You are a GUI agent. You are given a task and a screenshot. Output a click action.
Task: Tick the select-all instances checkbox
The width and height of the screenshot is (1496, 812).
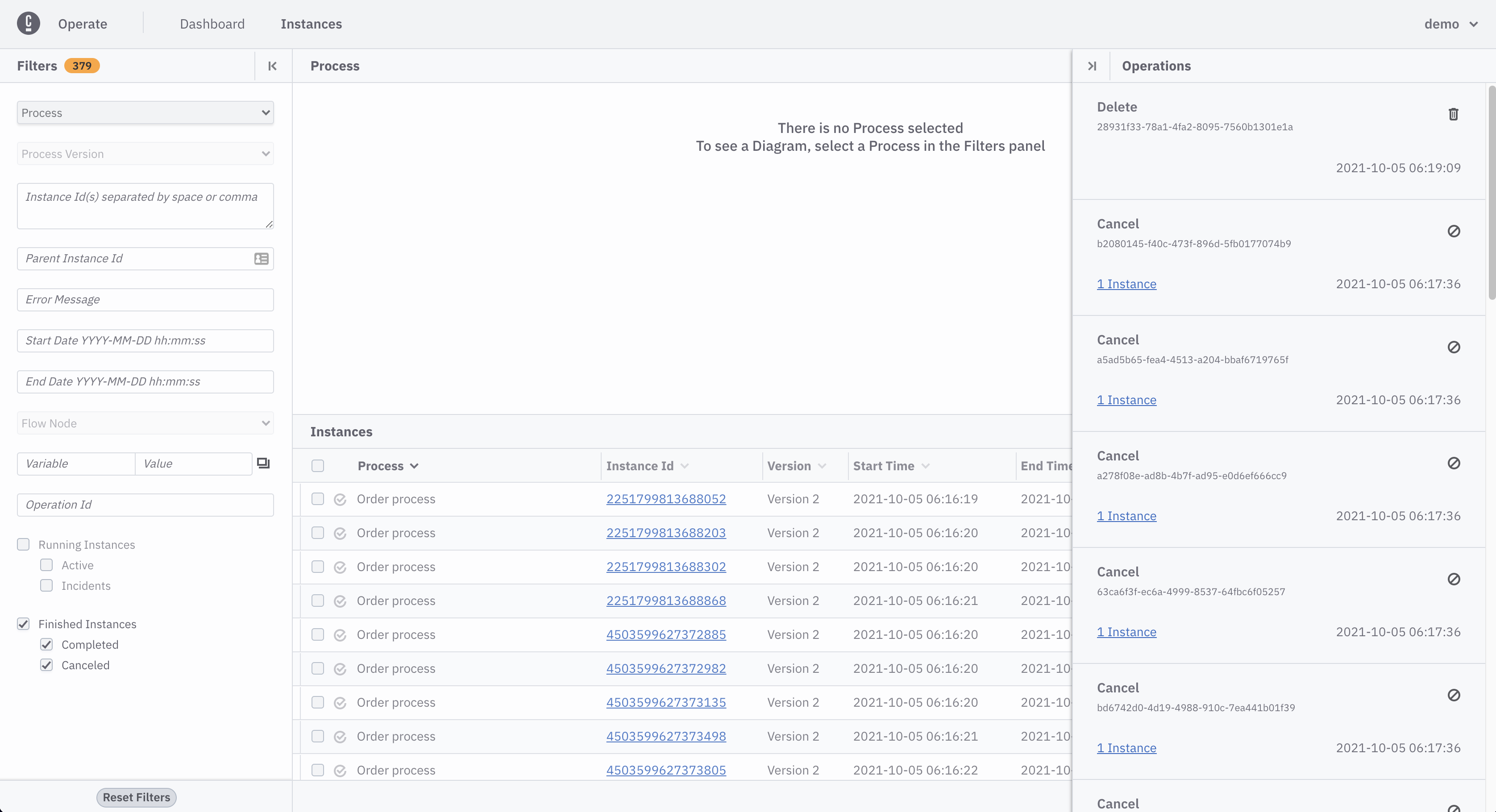(318, 466)
